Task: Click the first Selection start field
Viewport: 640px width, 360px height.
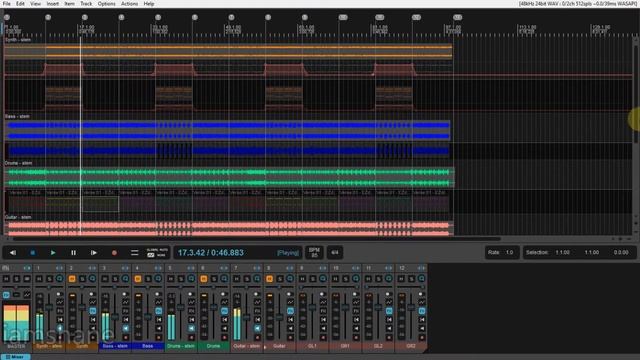Action: [x=562, y=252]
